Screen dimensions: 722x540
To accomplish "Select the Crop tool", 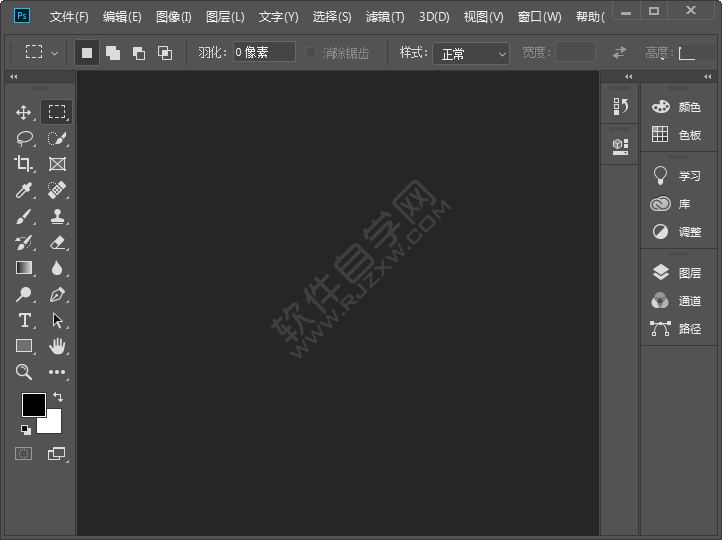I will 24,164.
